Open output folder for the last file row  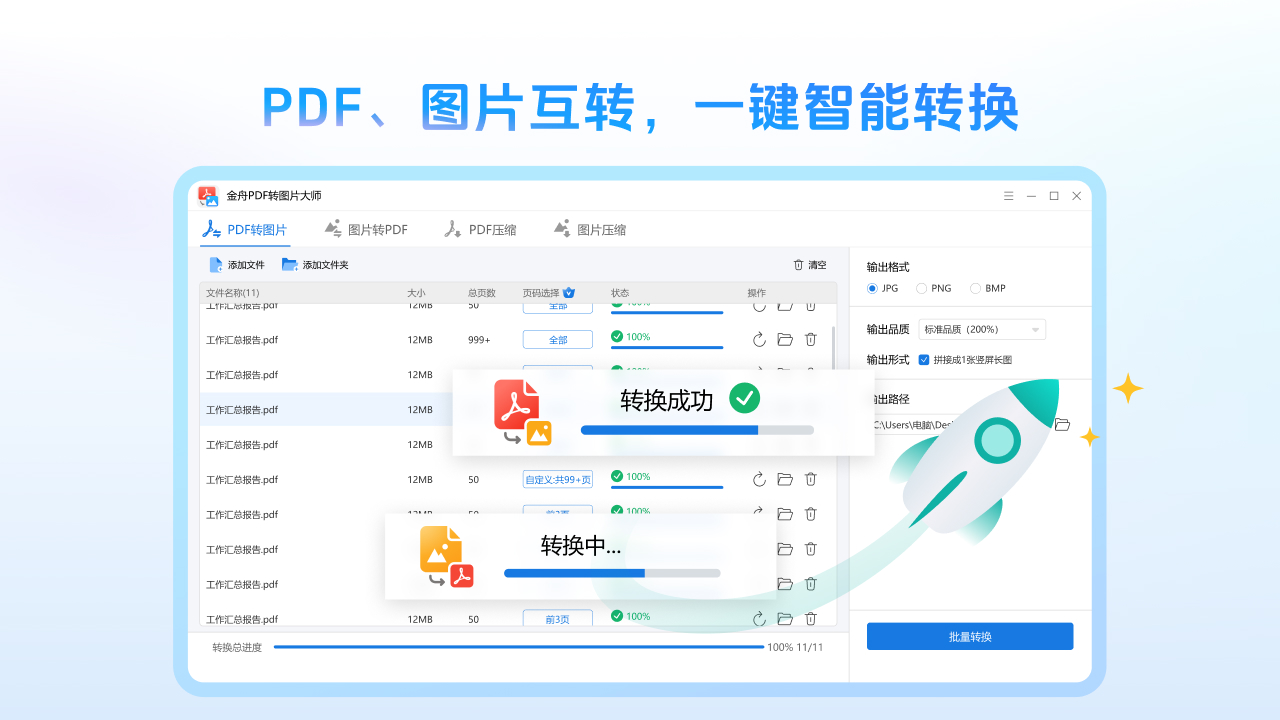(x=784, y=618)
